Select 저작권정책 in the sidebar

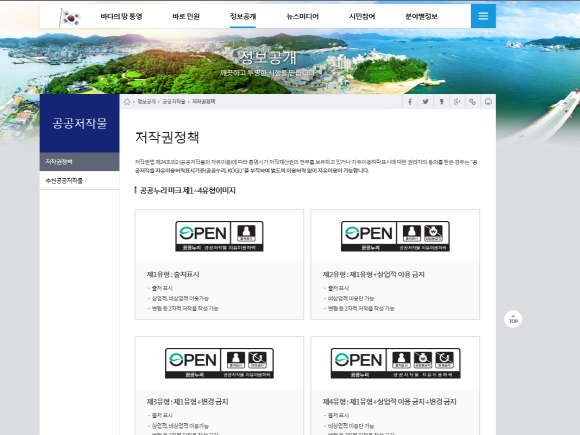80,162
